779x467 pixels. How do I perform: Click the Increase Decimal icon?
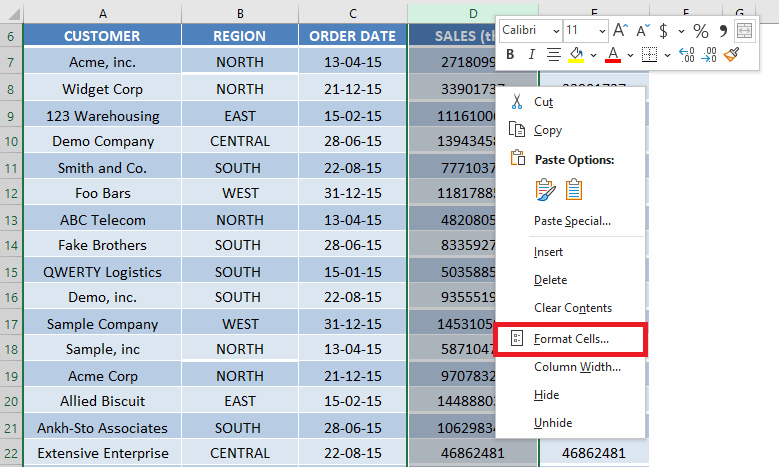coord(687,54)
